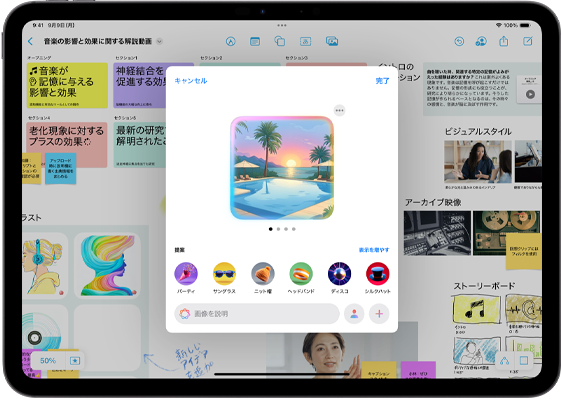Viewport: 562px width, 400px height.
Task: Open the insert media icon
Action: coord(332,41)
